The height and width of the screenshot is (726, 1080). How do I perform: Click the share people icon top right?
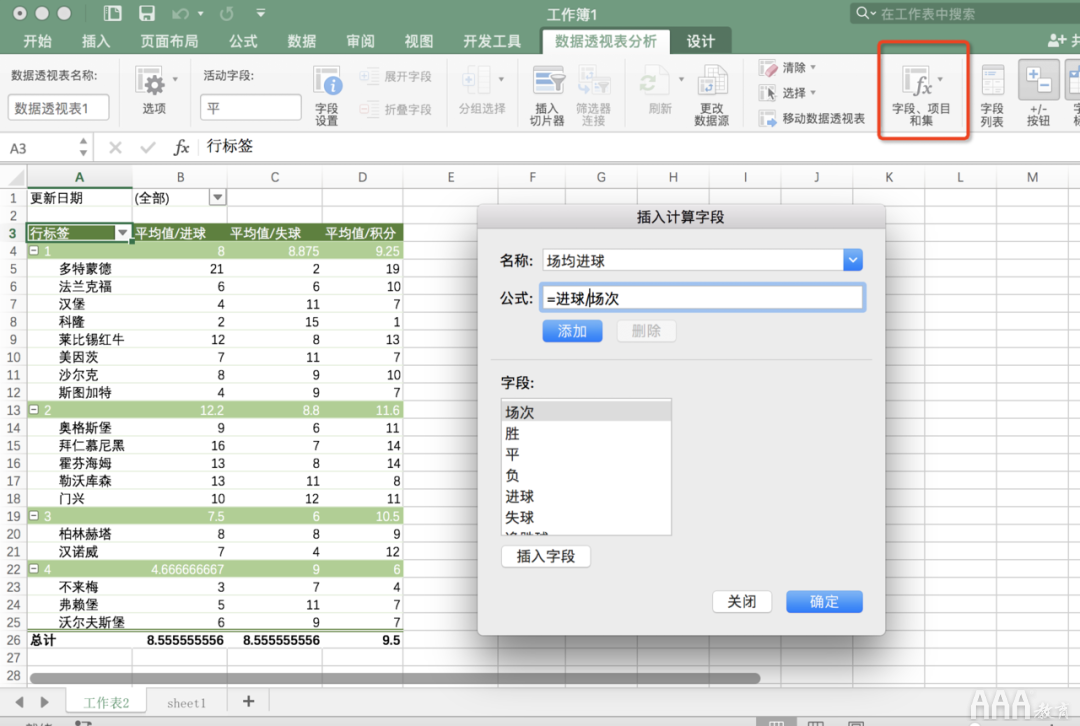click(1057, 41)
